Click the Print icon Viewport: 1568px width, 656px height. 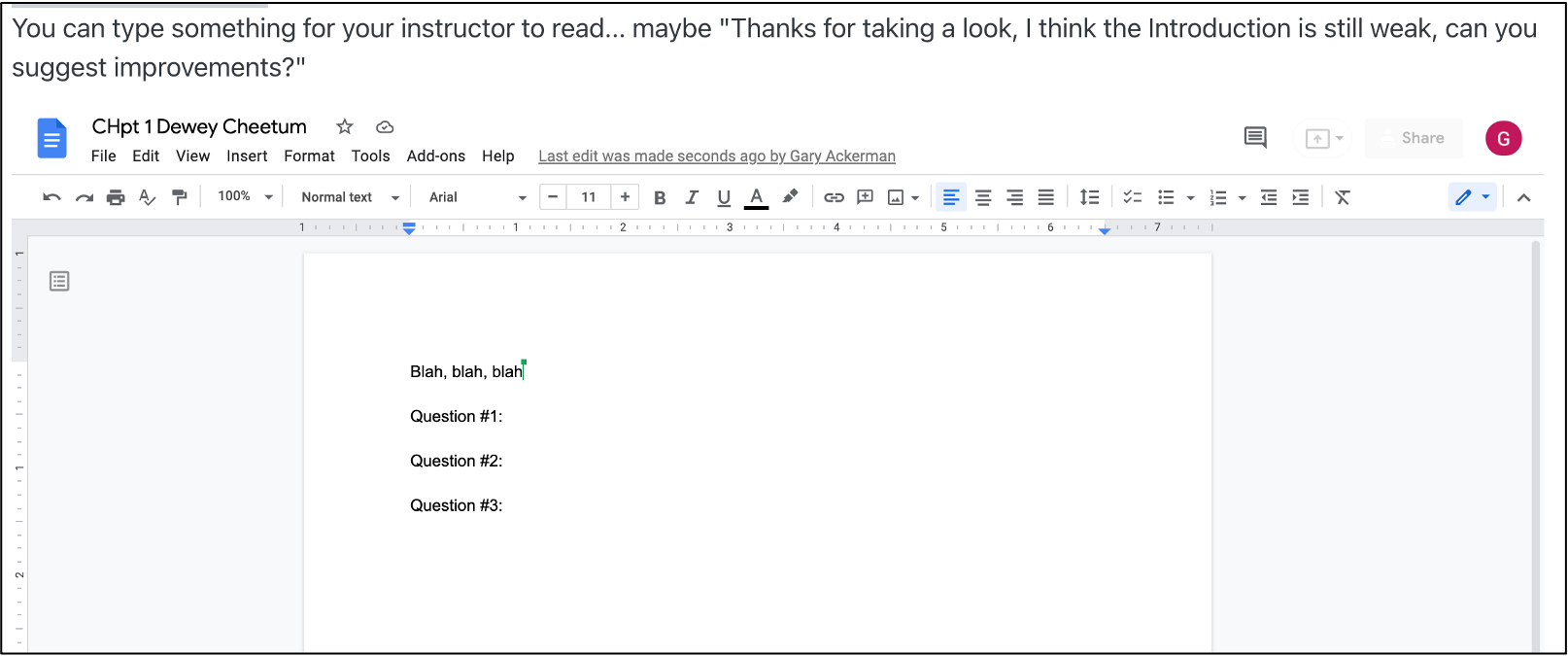pos(116,197)
